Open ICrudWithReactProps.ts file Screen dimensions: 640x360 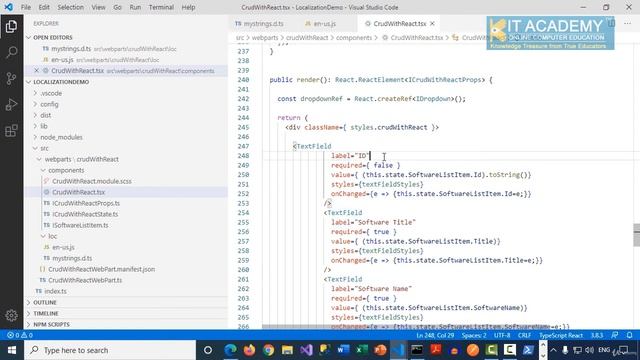pos(86,203)
